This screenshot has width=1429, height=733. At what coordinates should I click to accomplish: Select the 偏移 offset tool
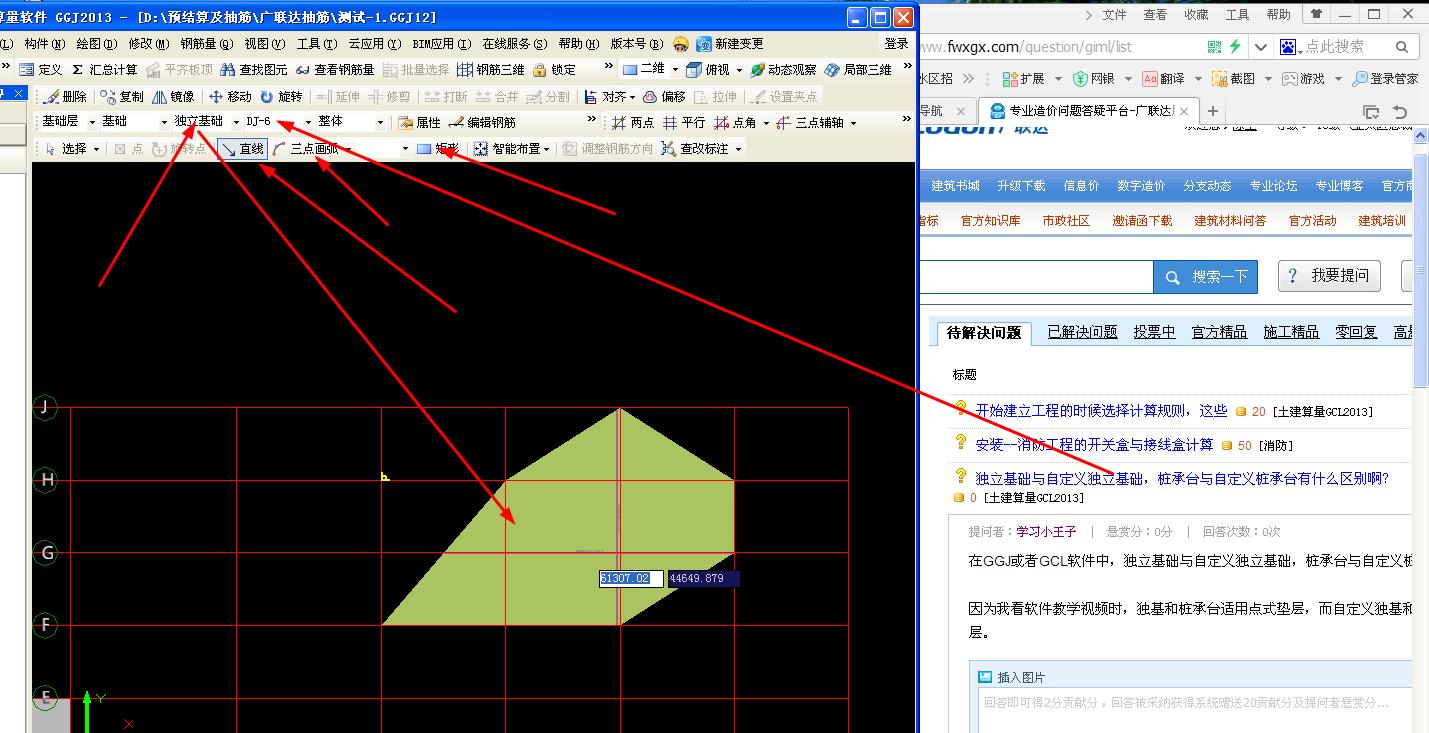click(665, 97)
